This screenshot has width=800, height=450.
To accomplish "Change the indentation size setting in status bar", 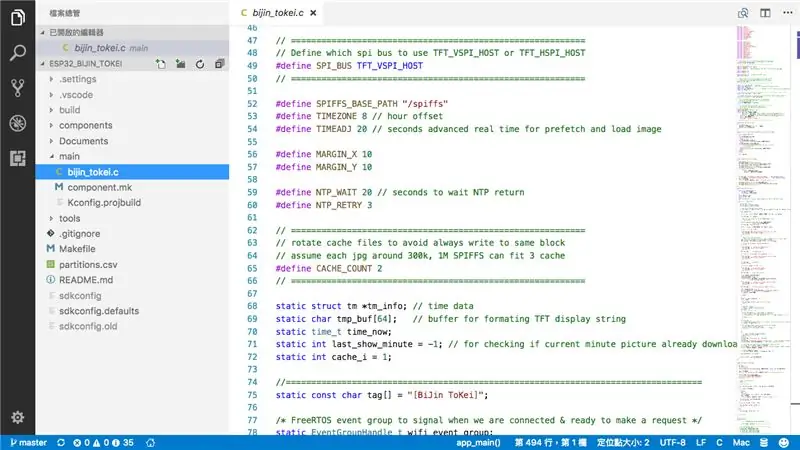I will pos(623,442).
